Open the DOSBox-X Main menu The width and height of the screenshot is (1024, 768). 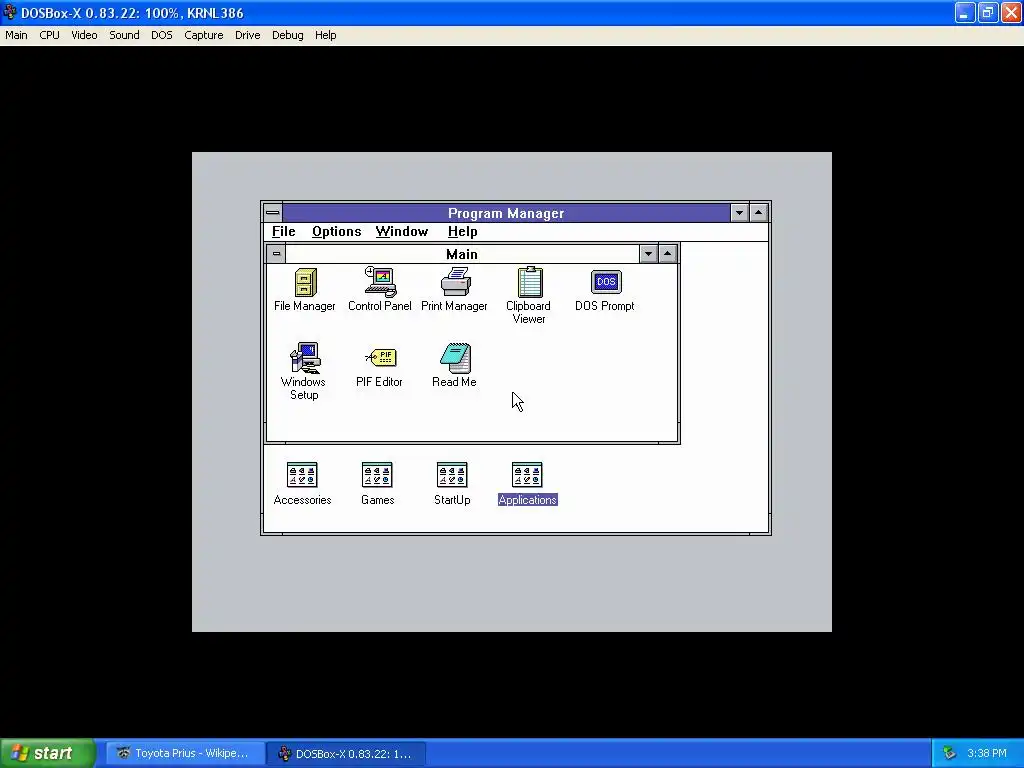16,35
